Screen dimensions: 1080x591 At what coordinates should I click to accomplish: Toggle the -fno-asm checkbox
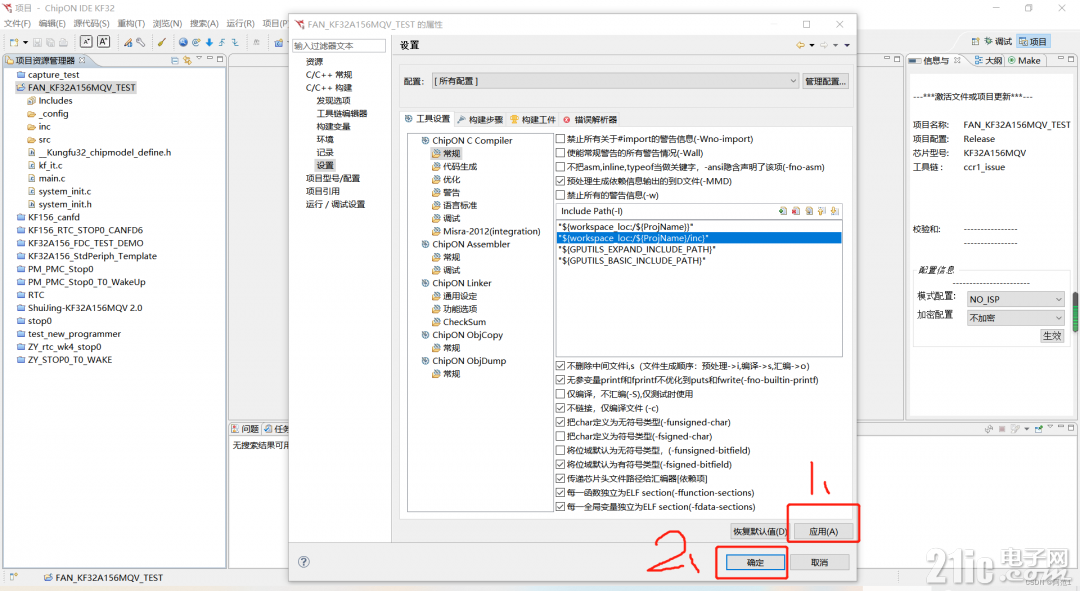point(561,167)
